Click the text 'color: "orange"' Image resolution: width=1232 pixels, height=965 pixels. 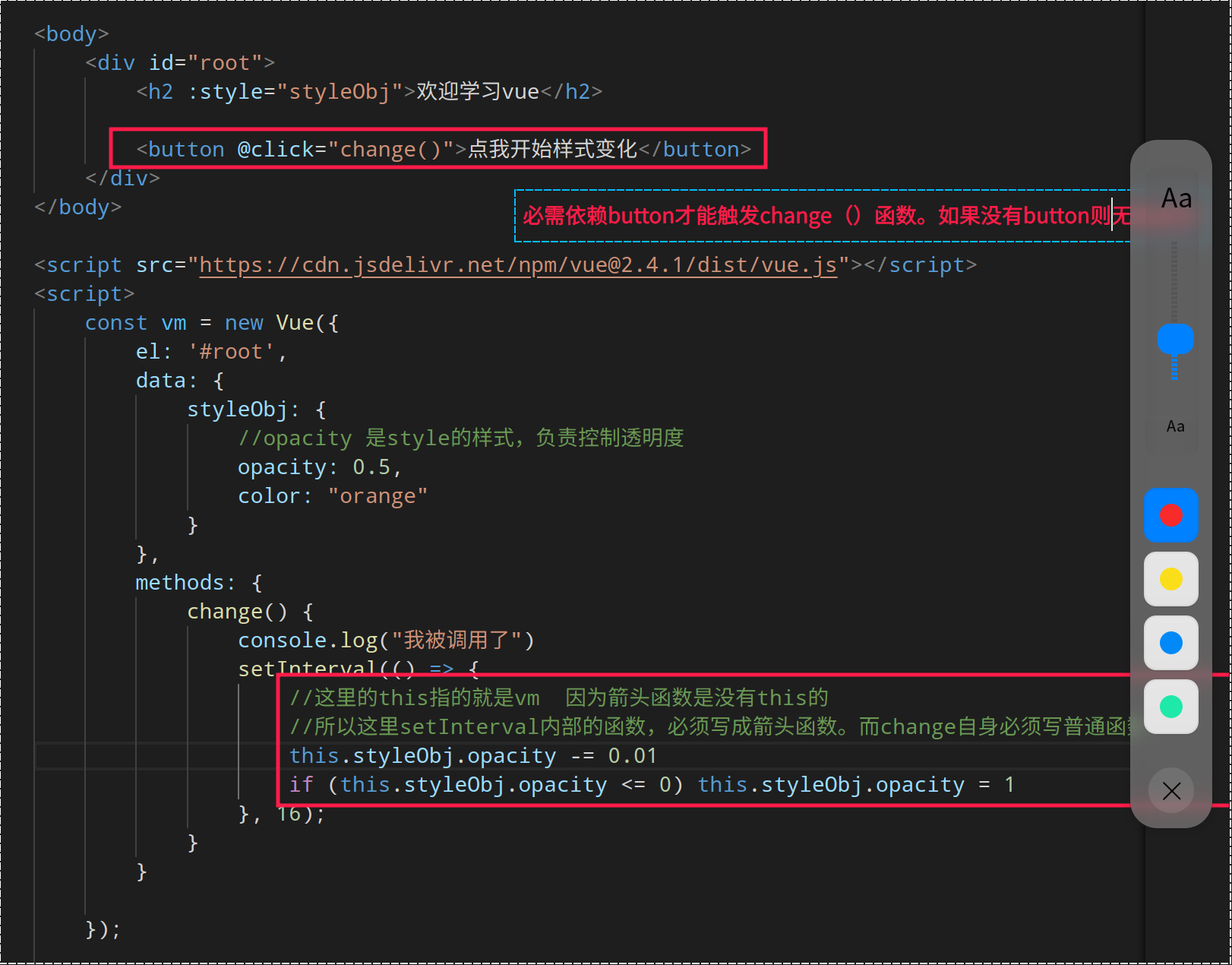[x=333, y=496]
